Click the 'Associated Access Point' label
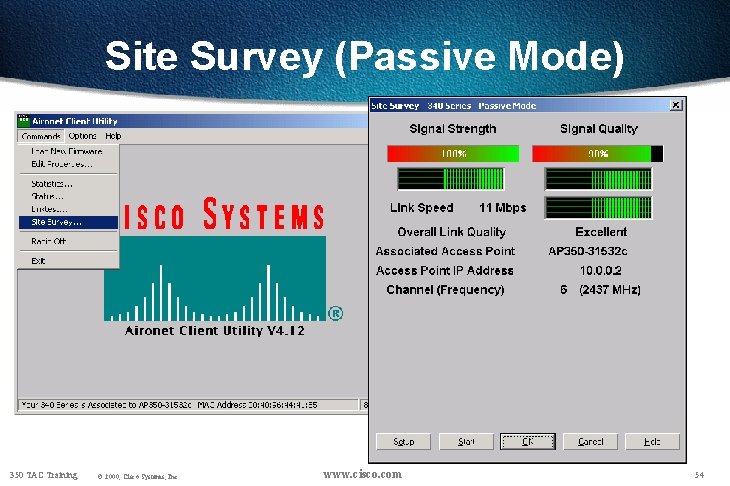The height and width of the screenshot is (486, 730). [x=445, y=251]
